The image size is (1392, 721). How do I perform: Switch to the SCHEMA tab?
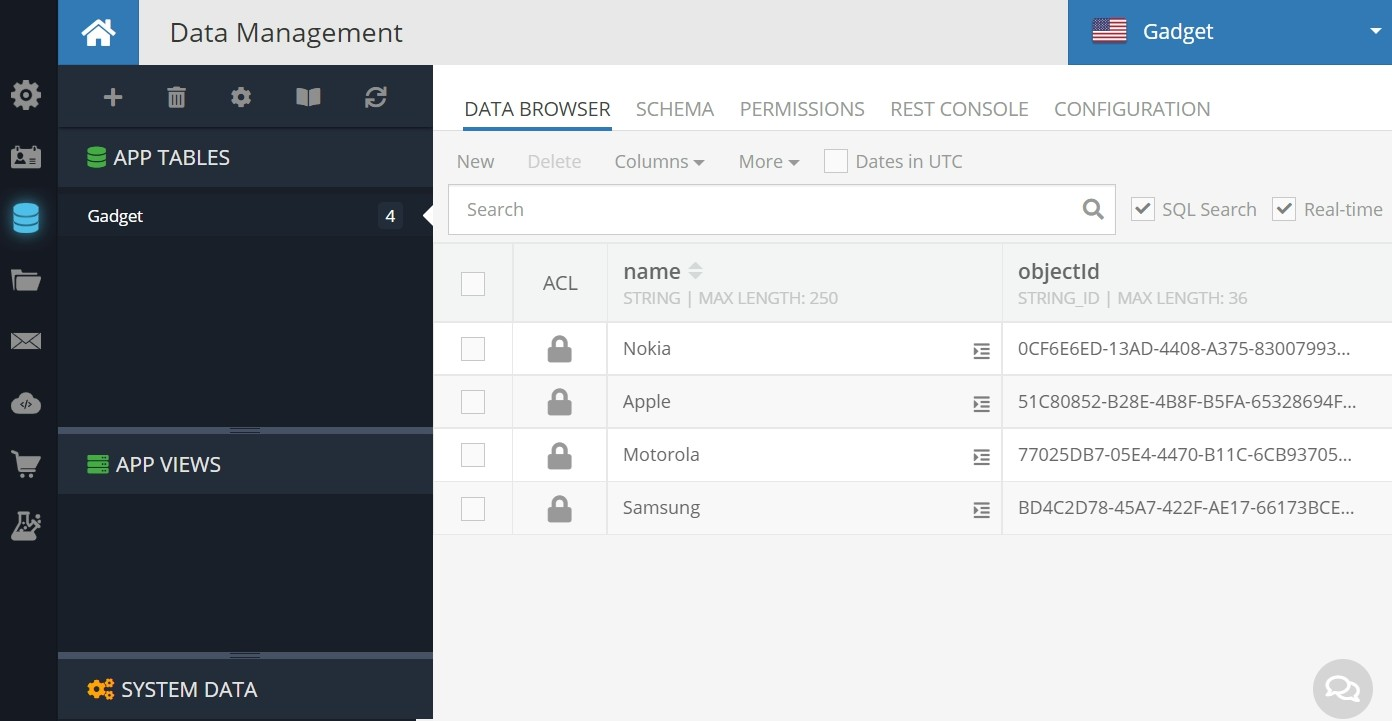point(675,109)
